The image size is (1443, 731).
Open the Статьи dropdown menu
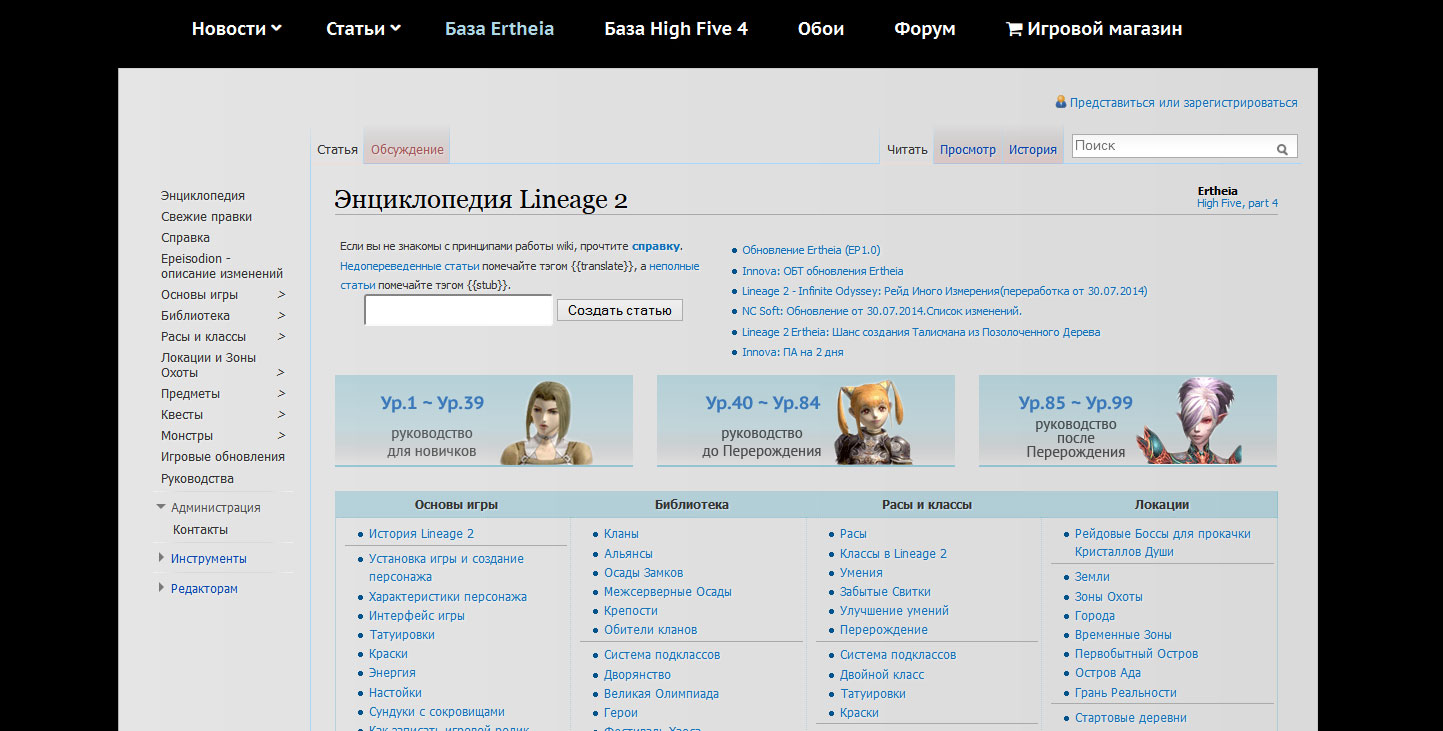363,29
